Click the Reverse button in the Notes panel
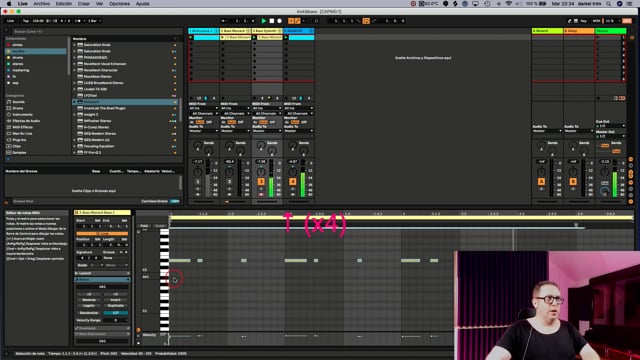 pos(89,300)
